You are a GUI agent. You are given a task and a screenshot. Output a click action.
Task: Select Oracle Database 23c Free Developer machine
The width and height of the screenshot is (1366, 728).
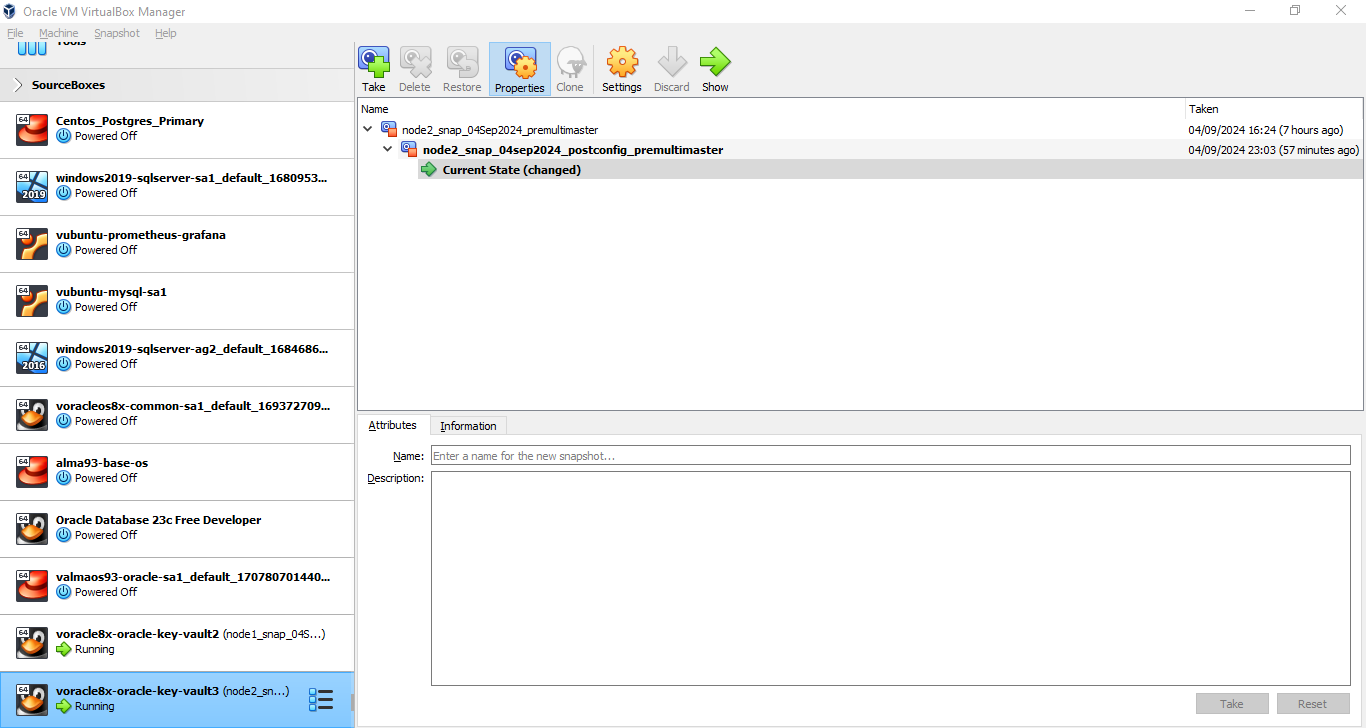point(177,528)
